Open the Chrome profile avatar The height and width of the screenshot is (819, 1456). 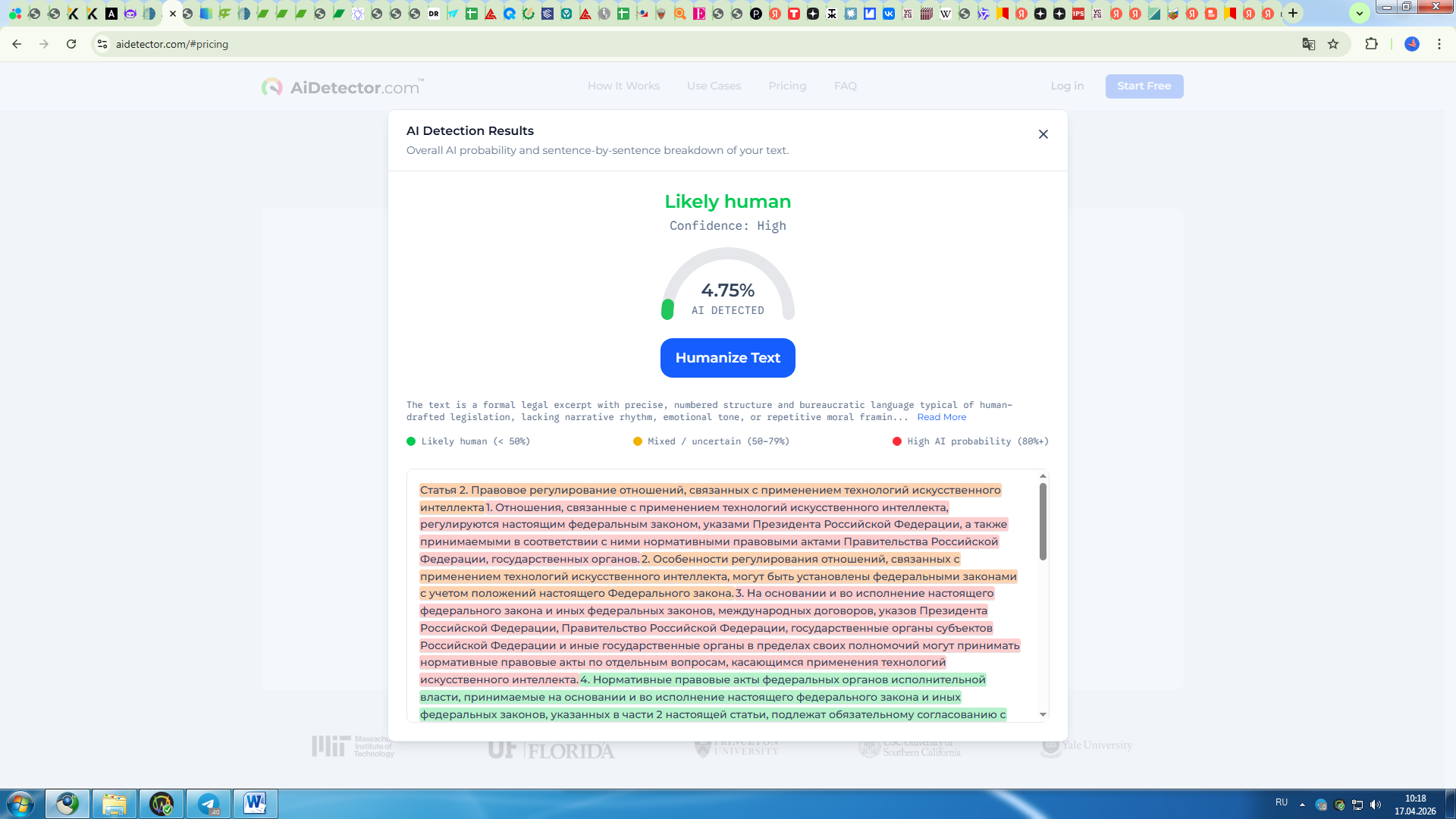click(1411, 44)
